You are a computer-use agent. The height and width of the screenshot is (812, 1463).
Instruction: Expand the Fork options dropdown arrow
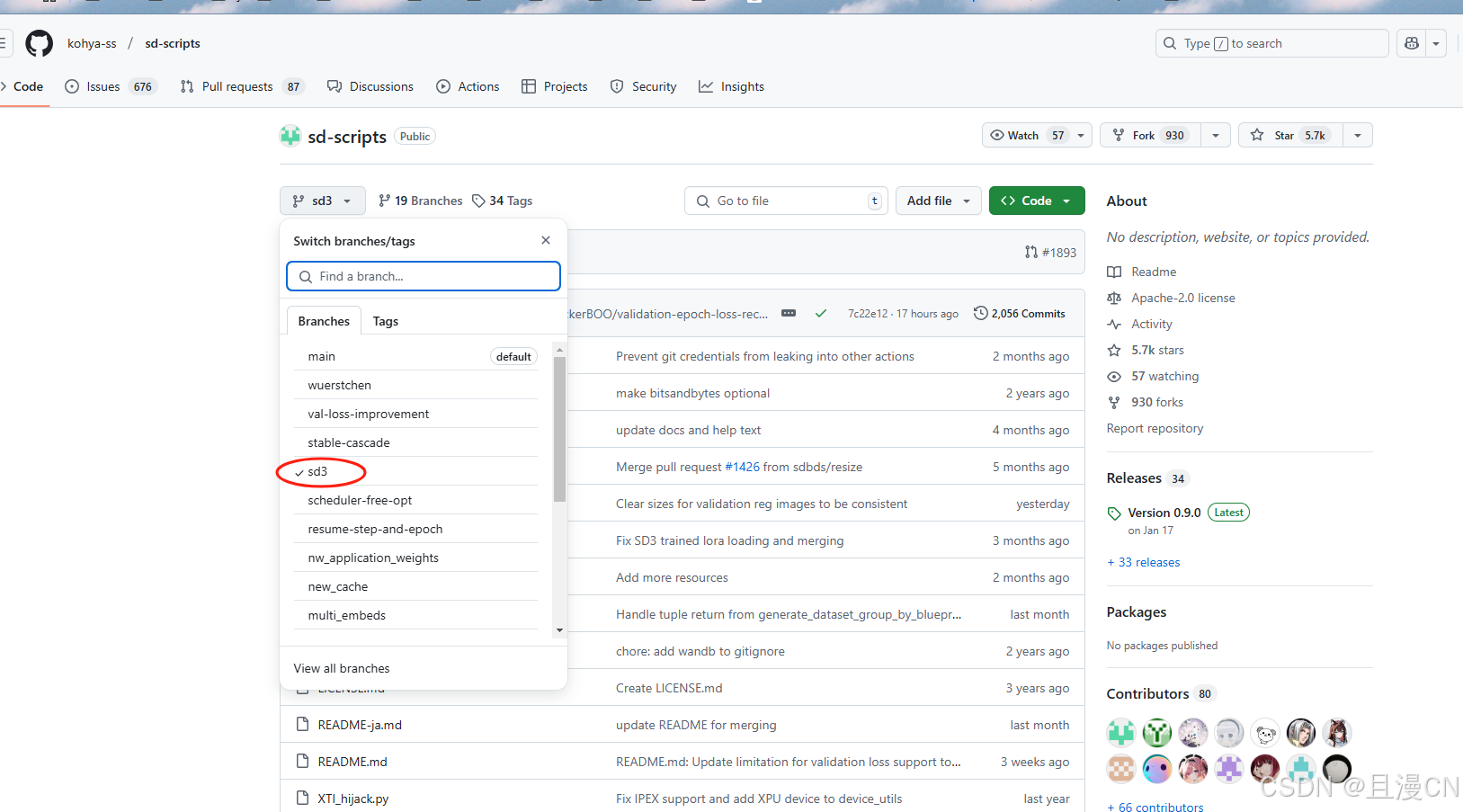click(x=1216, y=135)
